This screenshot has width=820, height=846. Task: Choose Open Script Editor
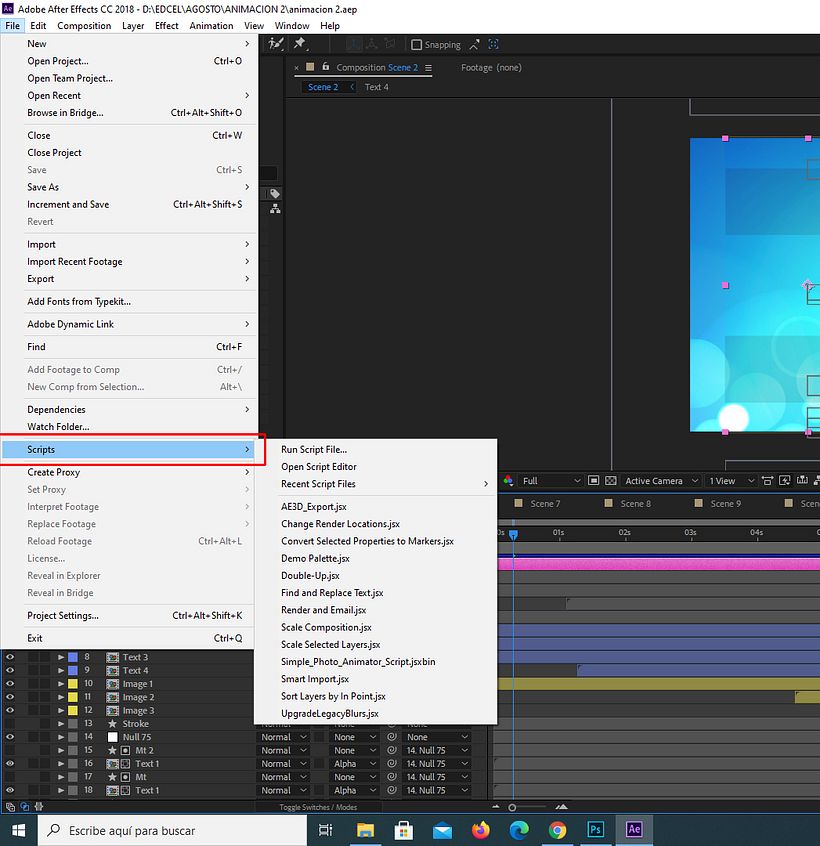pyautogui.click(x=319, y=467)
